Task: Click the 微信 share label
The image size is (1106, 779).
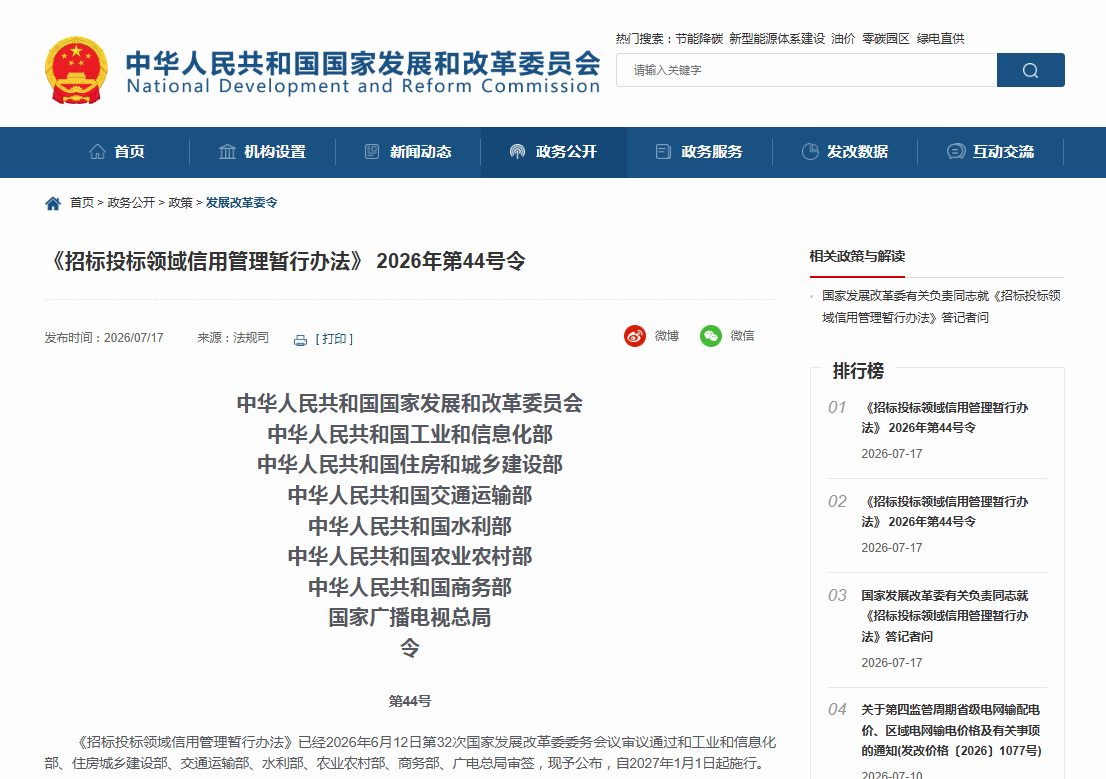Action: coord(742,336)
